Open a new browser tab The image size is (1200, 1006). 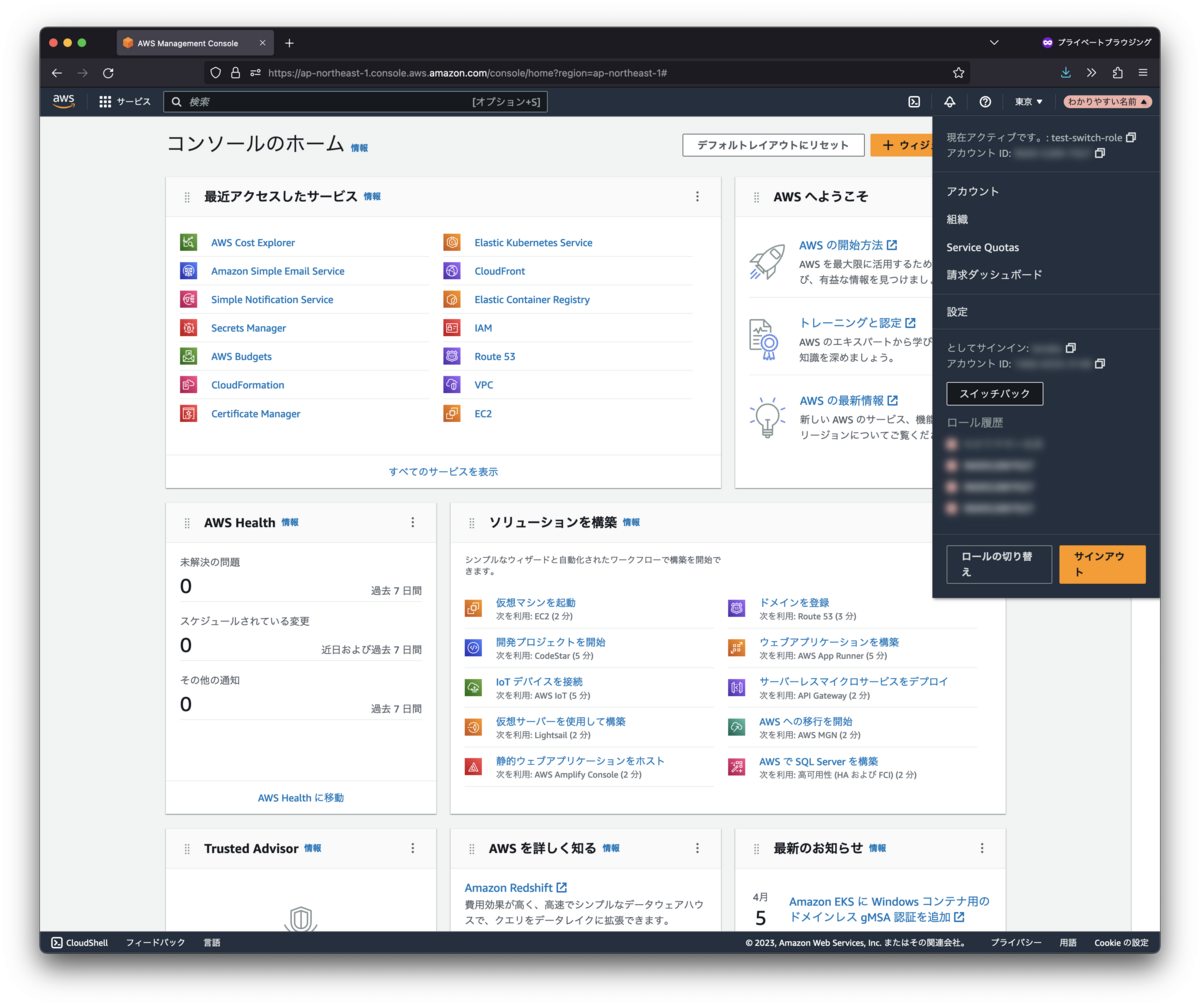pos(289,43)
